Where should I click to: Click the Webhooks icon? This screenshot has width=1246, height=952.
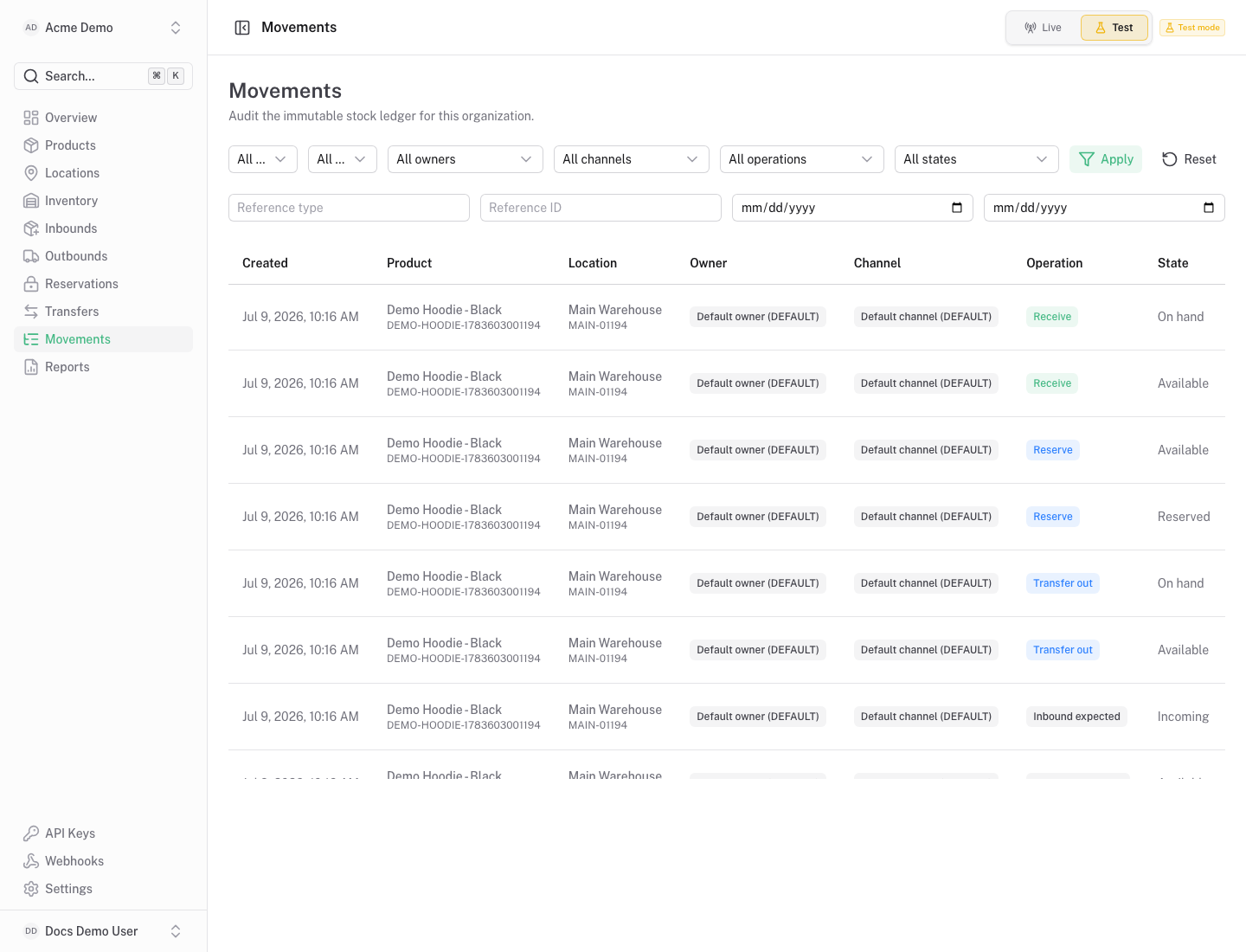point(31,861)
